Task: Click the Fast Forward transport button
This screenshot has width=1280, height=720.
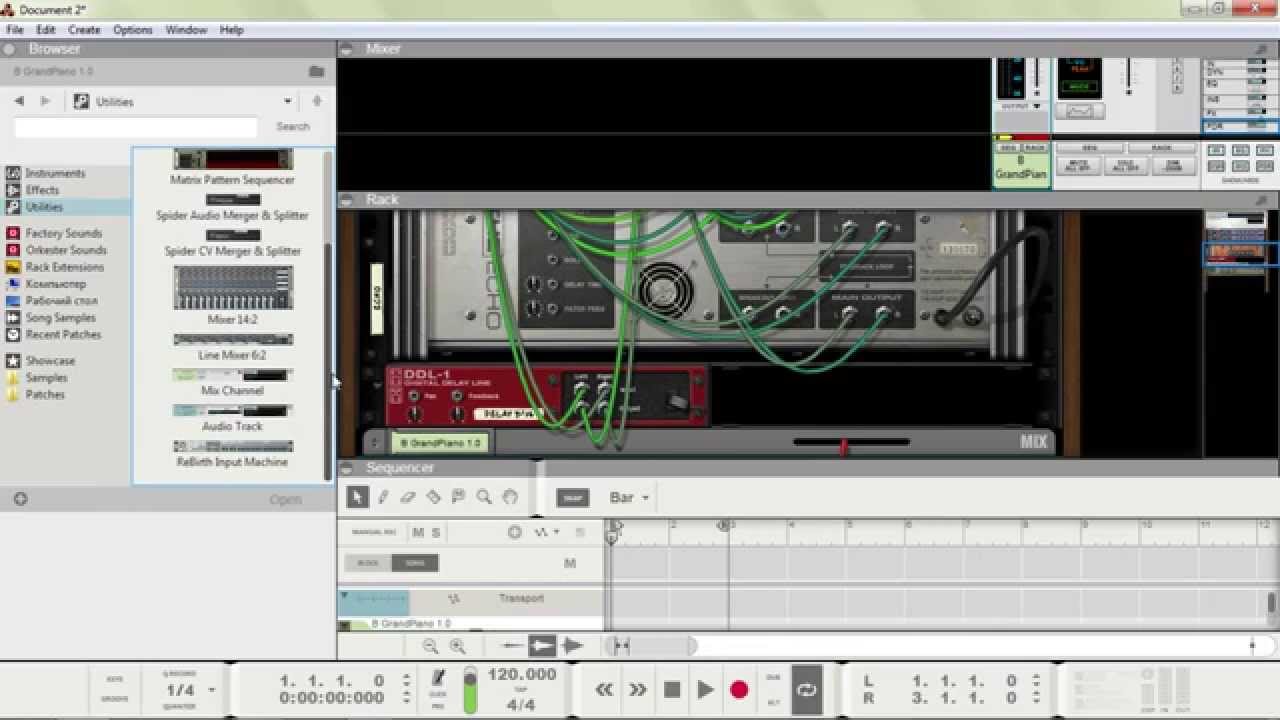Action: tap(638, 689)
